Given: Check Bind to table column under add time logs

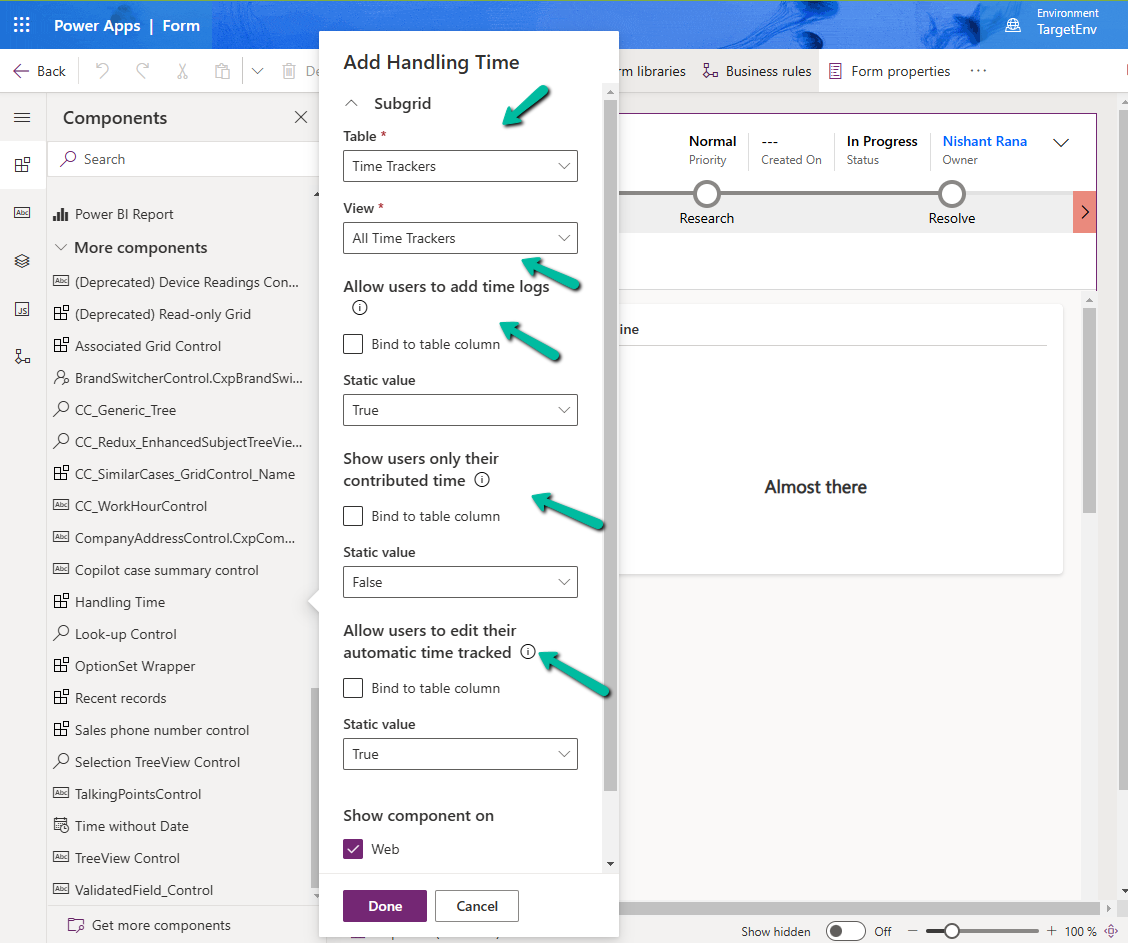Looking at the screenshot, I should point(353,343).
